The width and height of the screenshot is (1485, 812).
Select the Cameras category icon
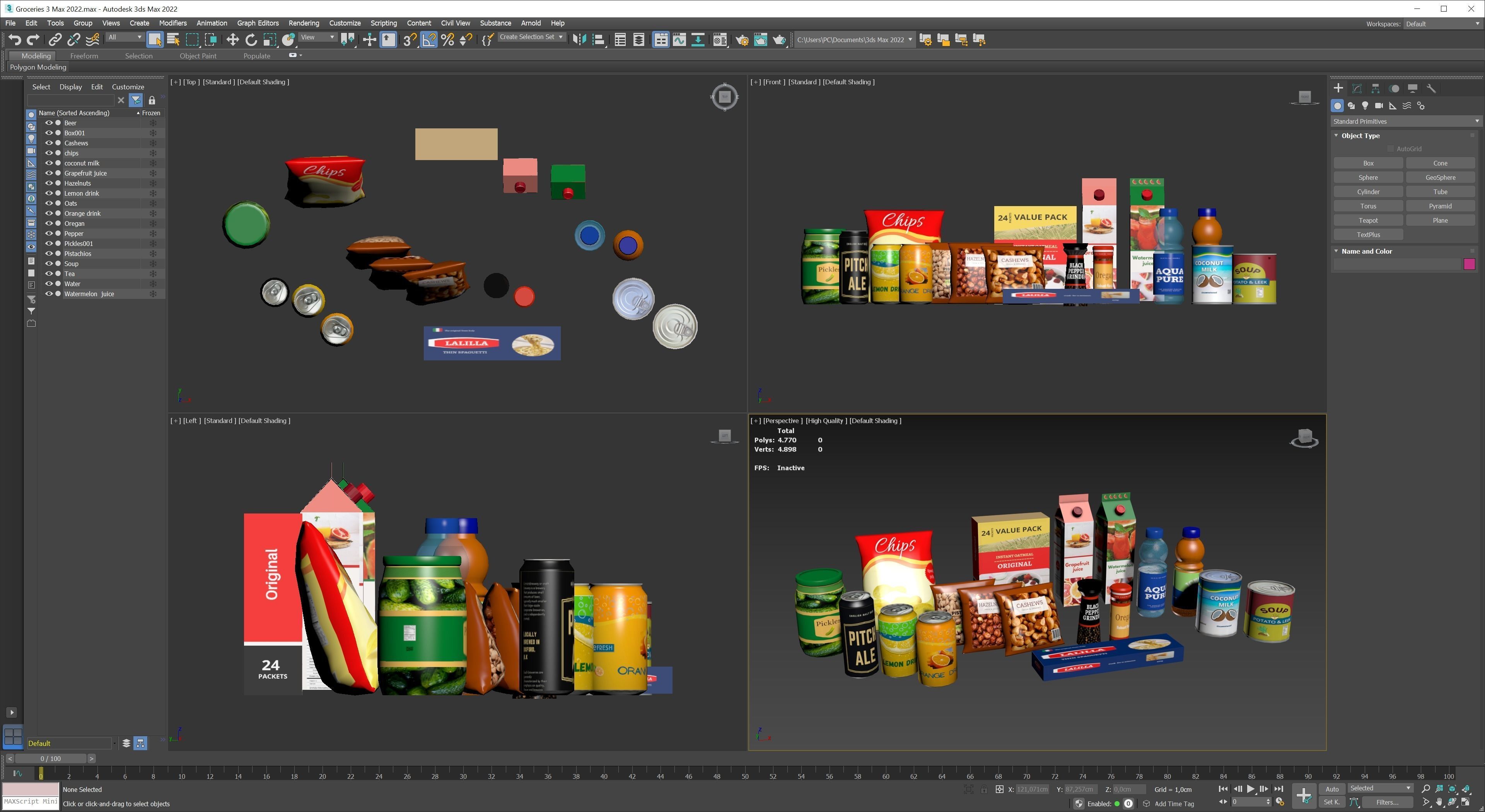pyautogui.click(x=1379, y=106)
